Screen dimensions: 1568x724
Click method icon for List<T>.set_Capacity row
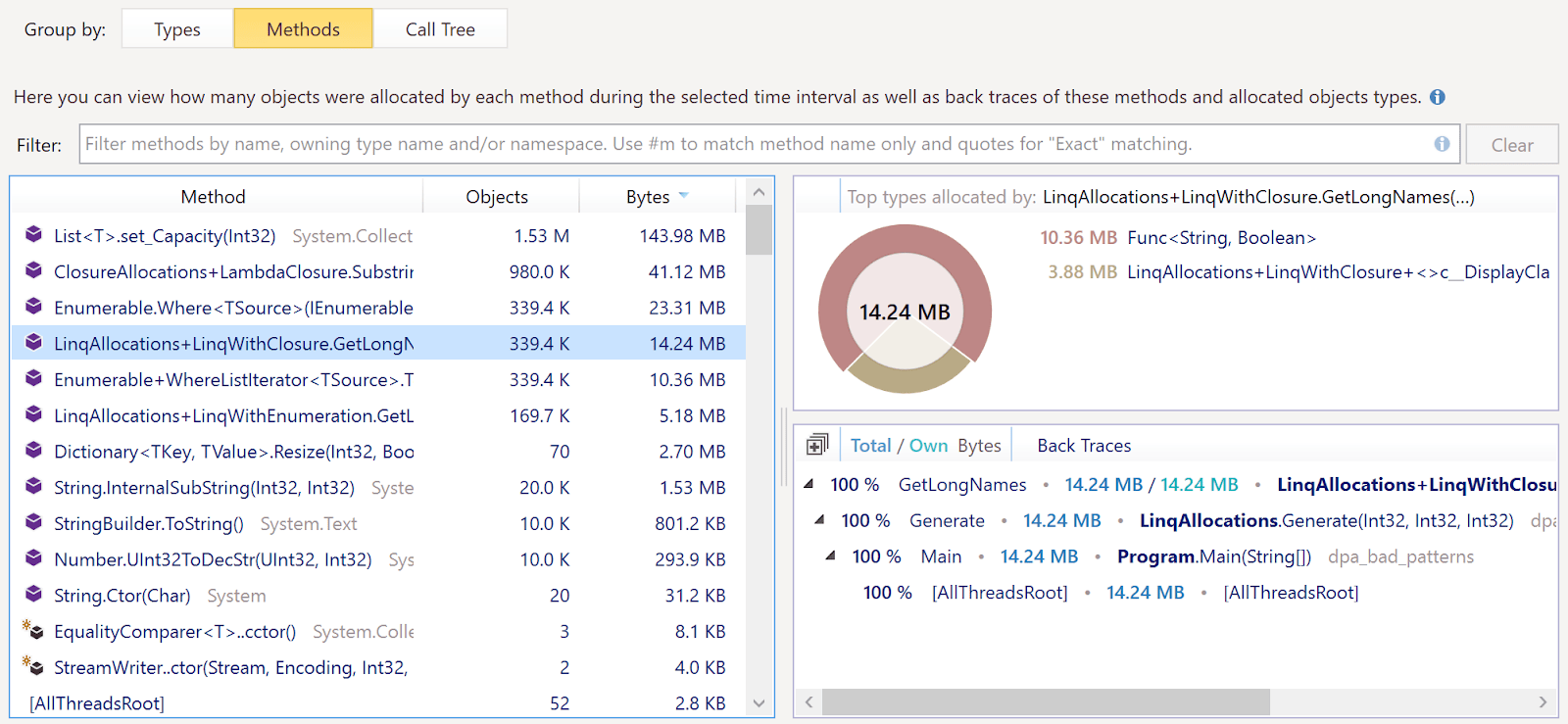point(33,235)
